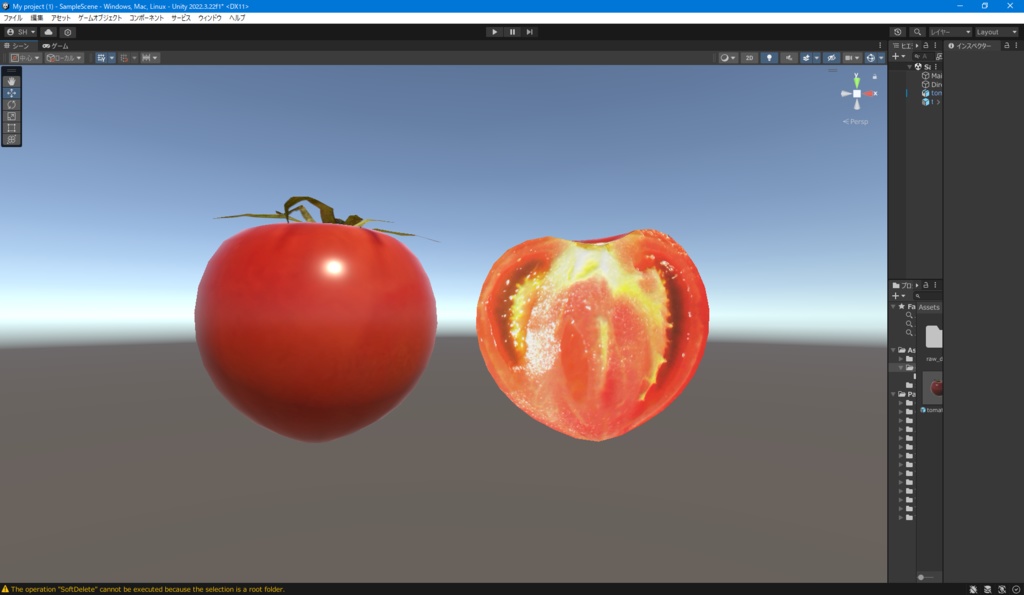Click the scene gizmo center cube
This screenshot has width=1024, height=595.
pyautogui.click(x=857, y=93)
